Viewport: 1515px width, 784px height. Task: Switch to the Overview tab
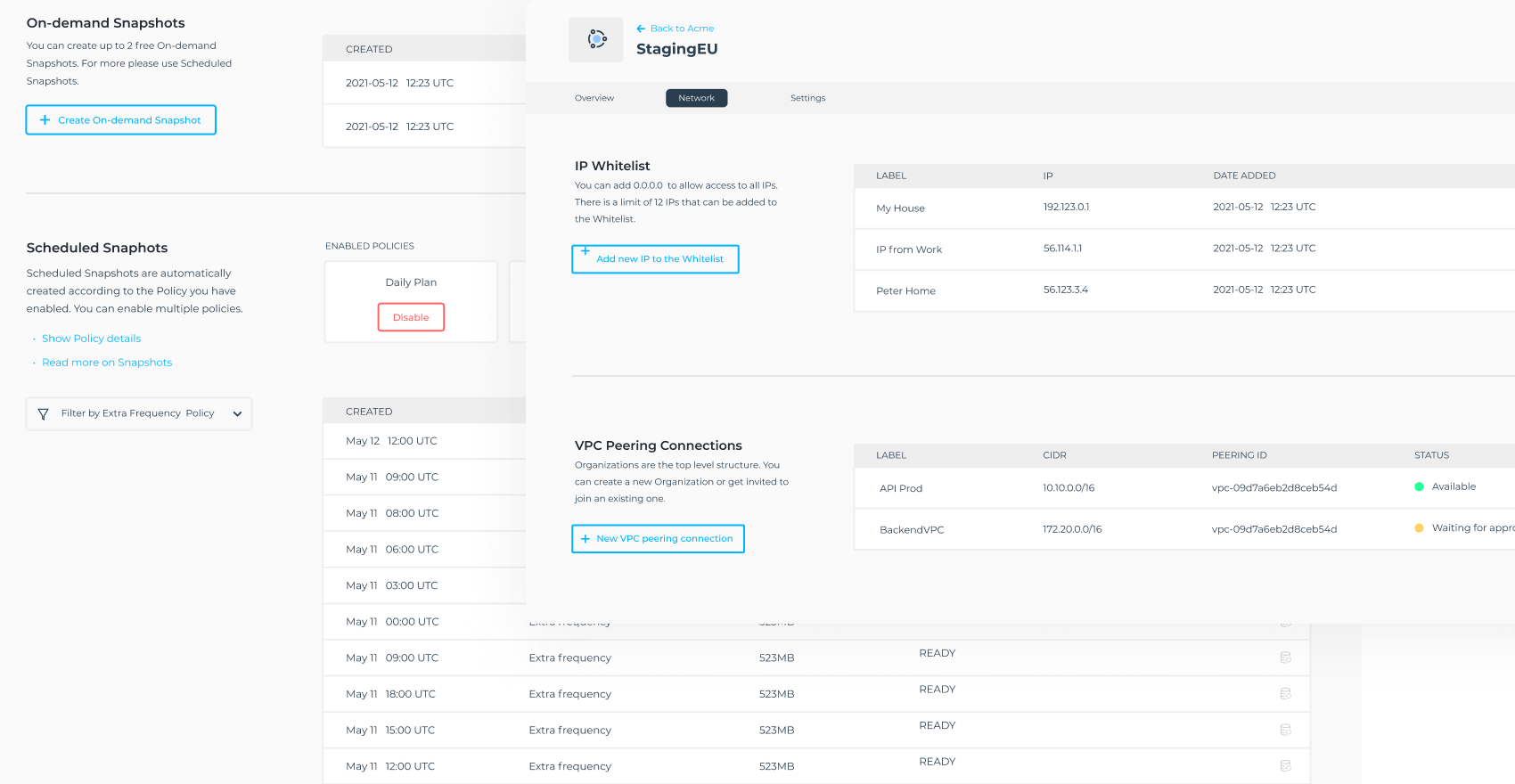594,98
